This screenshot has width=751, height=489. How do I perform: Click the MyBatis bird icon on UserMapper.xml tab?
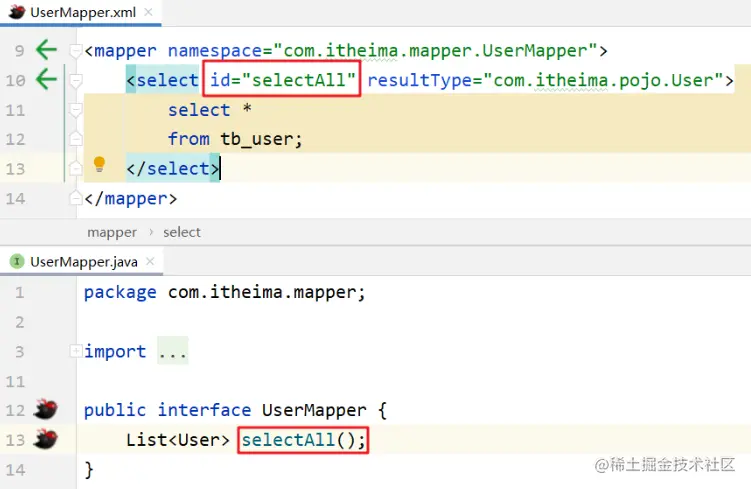[x=17, y=12]
